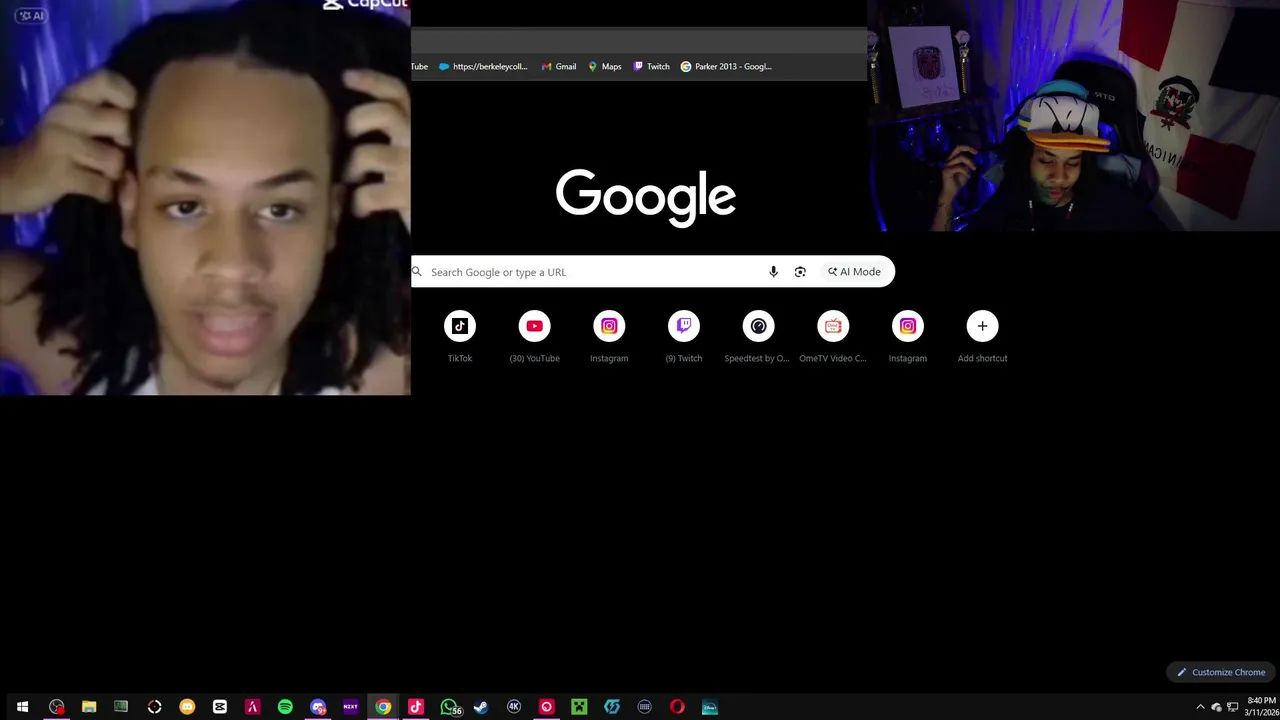
Task: Open the Maps bookmark
Action: pyautogui.click(x=604, y=66)
